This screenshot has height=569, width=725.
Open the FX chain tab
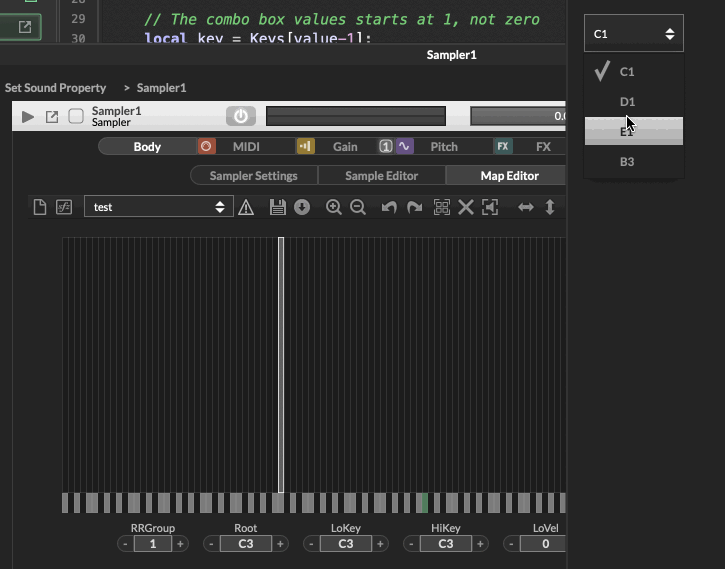(x=543, y=147)
